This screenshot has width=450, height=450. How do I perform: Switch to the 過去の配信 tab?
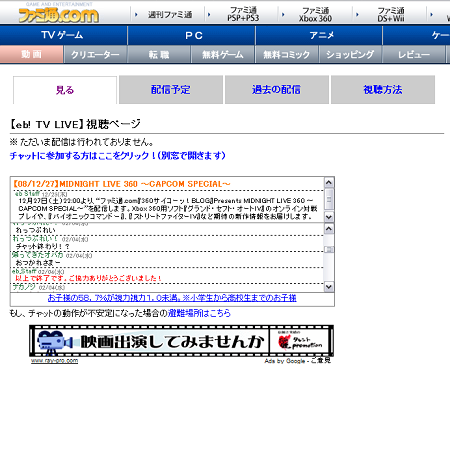(277, 90)
